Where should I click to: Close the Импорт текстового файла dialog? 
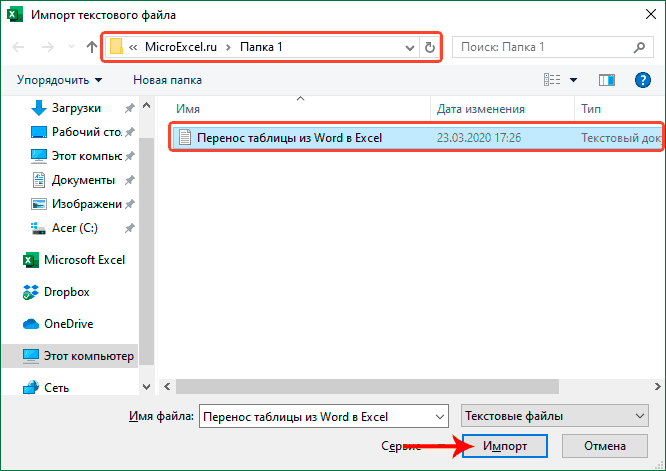pos(650,14)
